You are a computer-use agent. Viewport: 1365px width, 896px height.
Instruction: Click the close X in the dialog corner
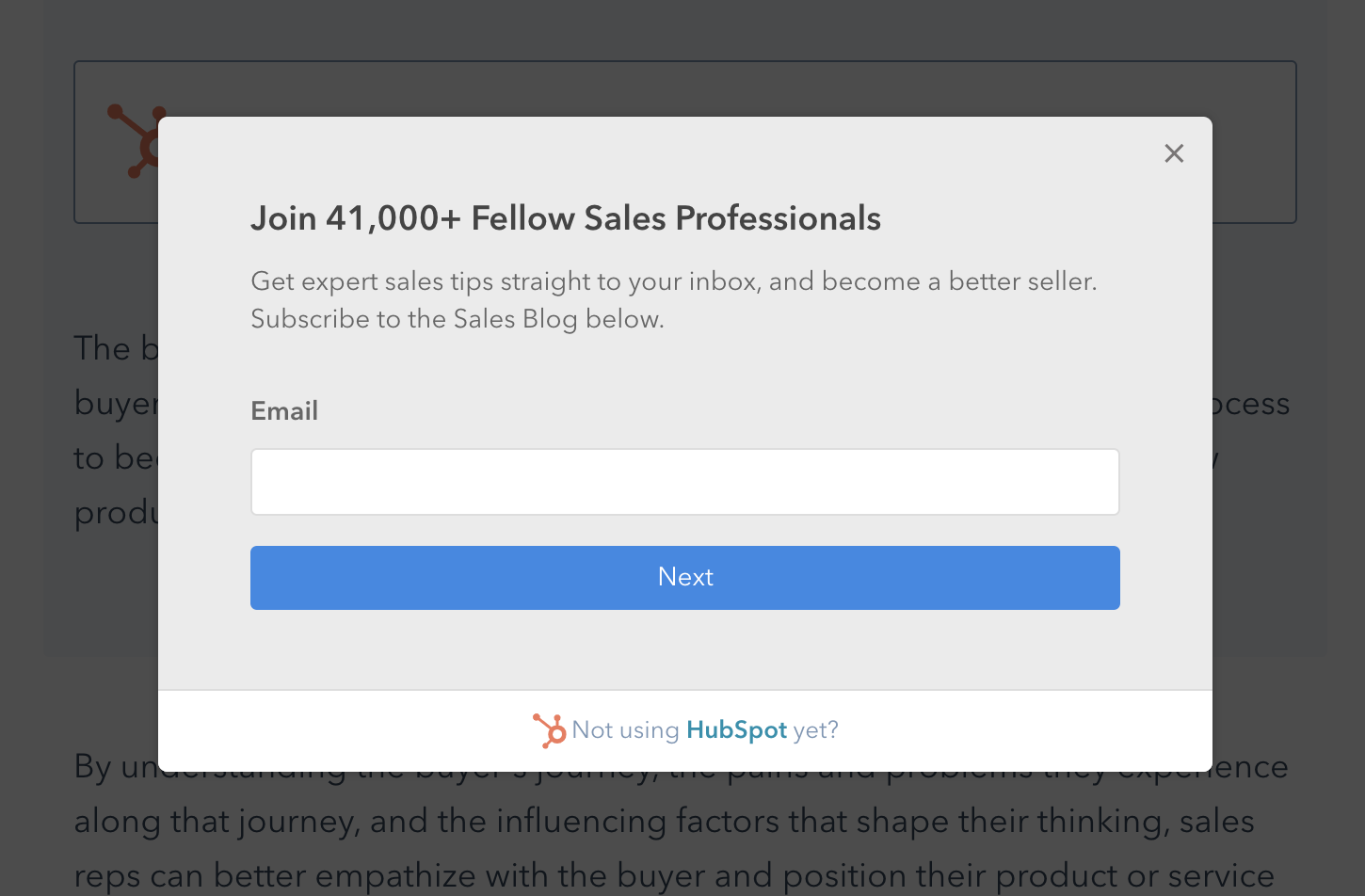pos(1174,153)
